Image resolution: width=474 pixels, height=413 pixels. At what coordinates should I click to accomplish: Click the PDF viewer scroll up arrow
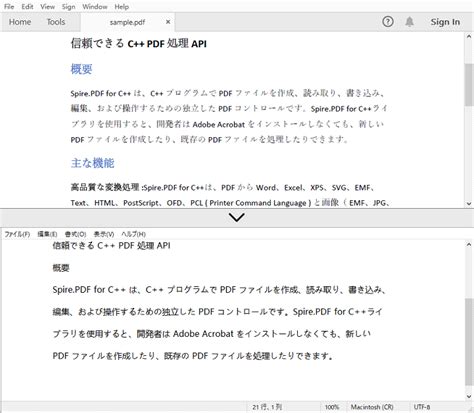tap(469, 36)
